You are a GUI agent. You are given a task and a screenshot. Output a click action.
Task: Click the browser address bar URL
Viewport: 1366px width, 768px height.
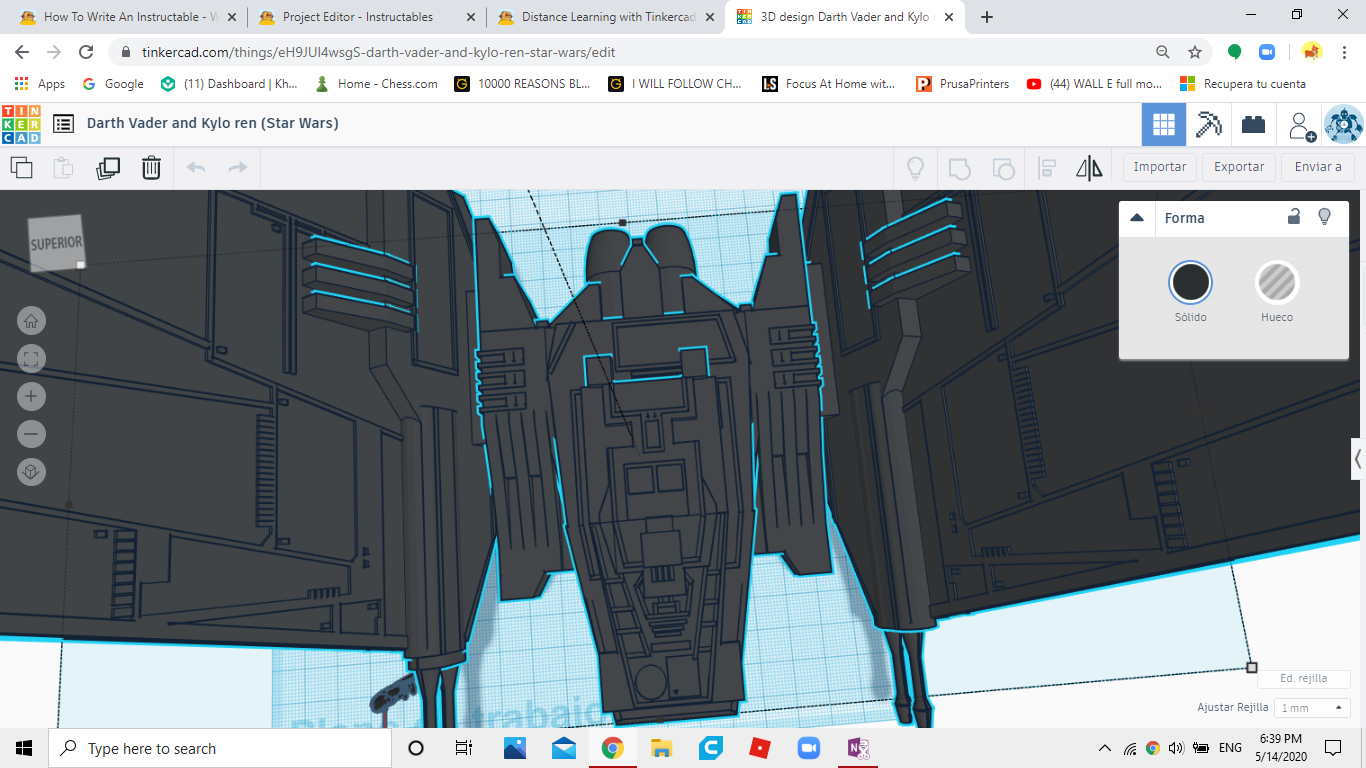coord(379,52)
